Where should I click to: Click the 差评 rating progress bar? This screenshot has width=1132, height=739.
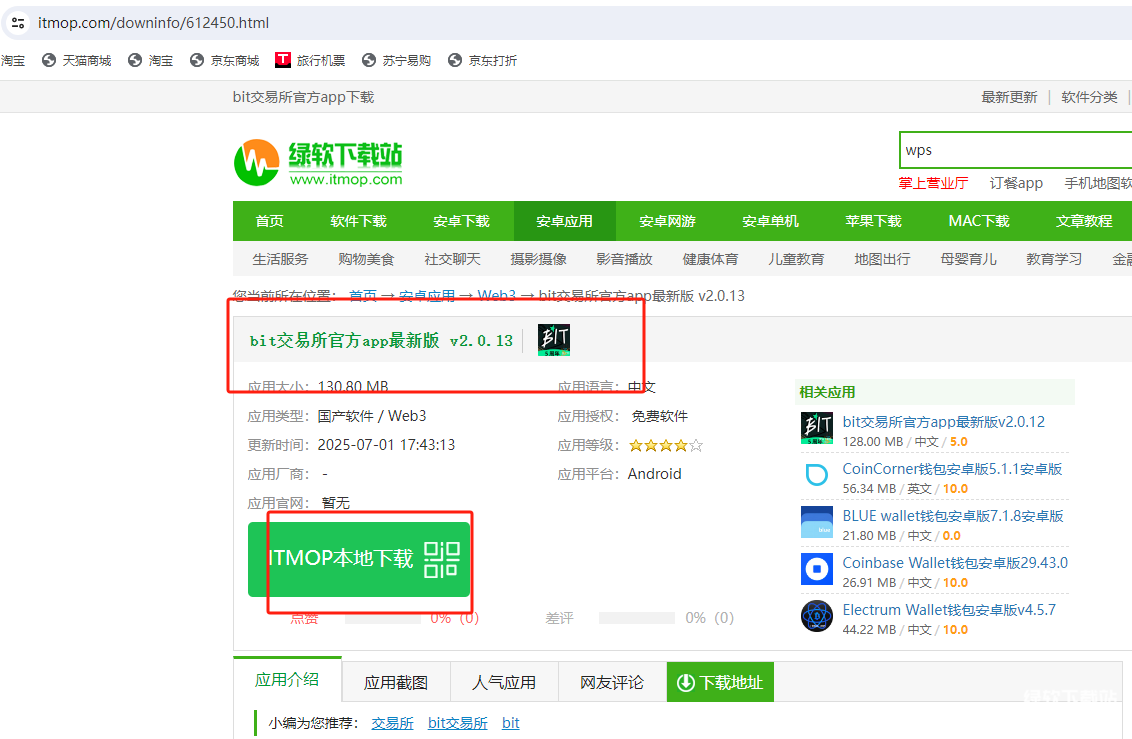coord(637,618)
